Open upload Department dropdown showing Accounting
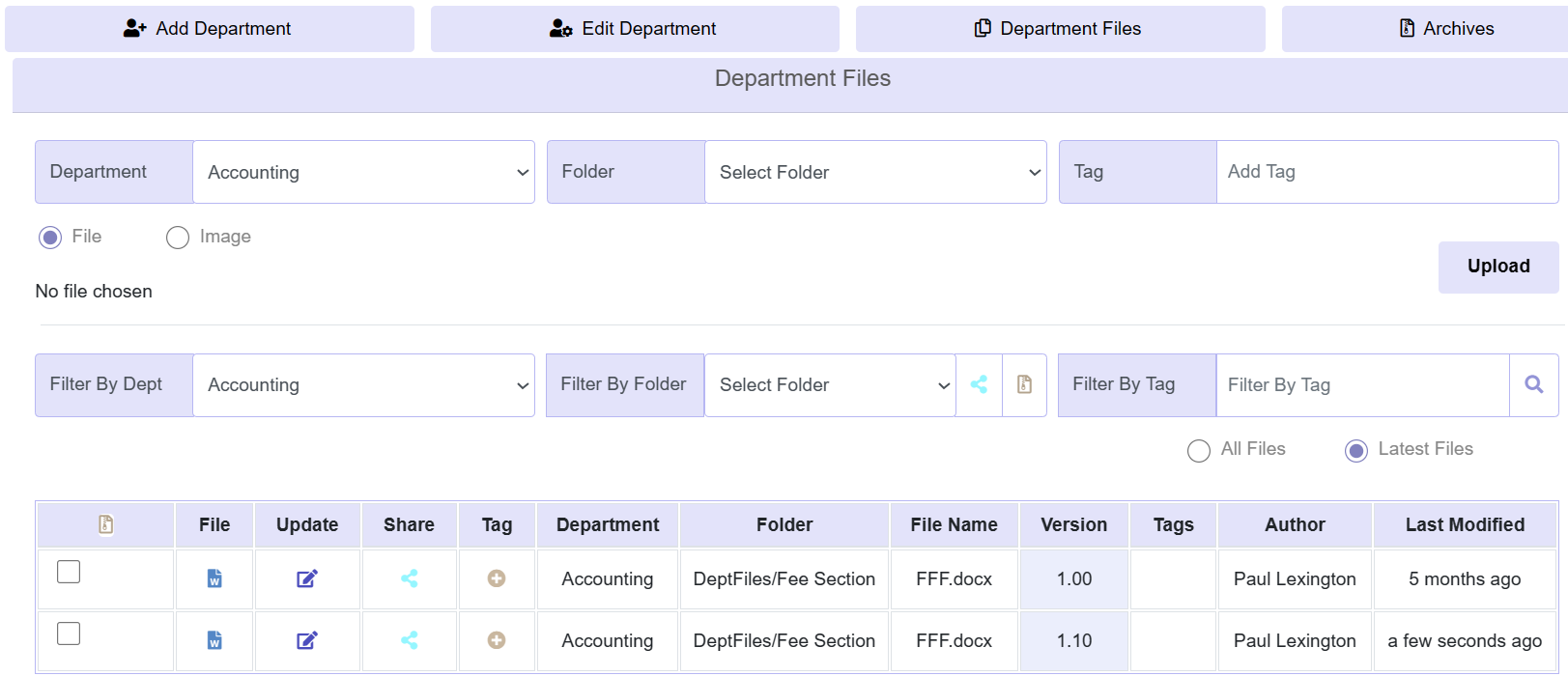1568x676 pixels. point(364,172)
